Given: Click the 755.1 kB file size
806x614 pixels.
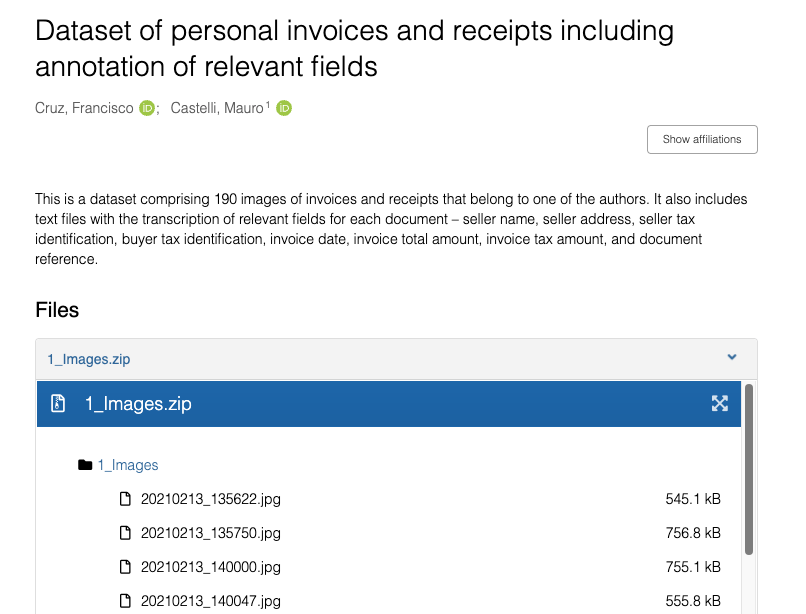Looking at the screenshot, I should (x=693, y=567).
